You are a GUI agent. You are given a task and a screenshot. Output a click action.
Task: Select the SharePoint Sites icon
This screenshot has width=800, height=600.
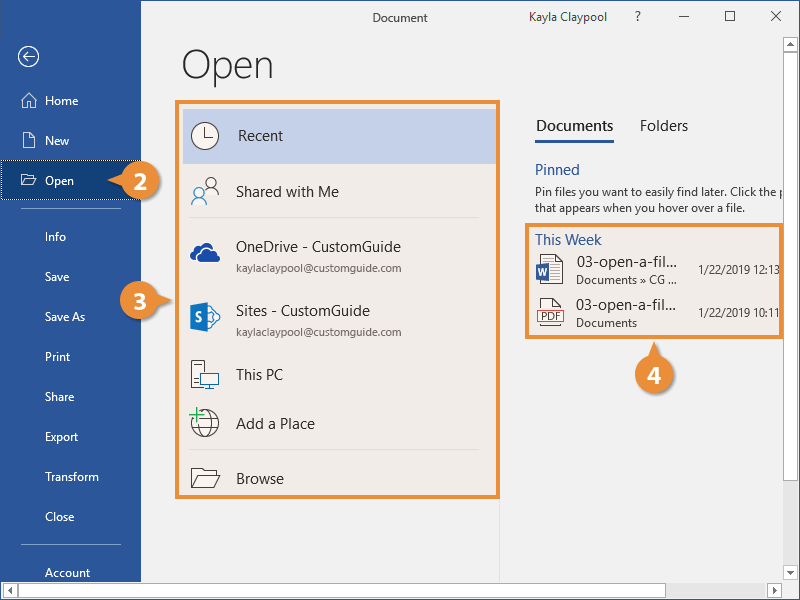click(x=205, y=317)
